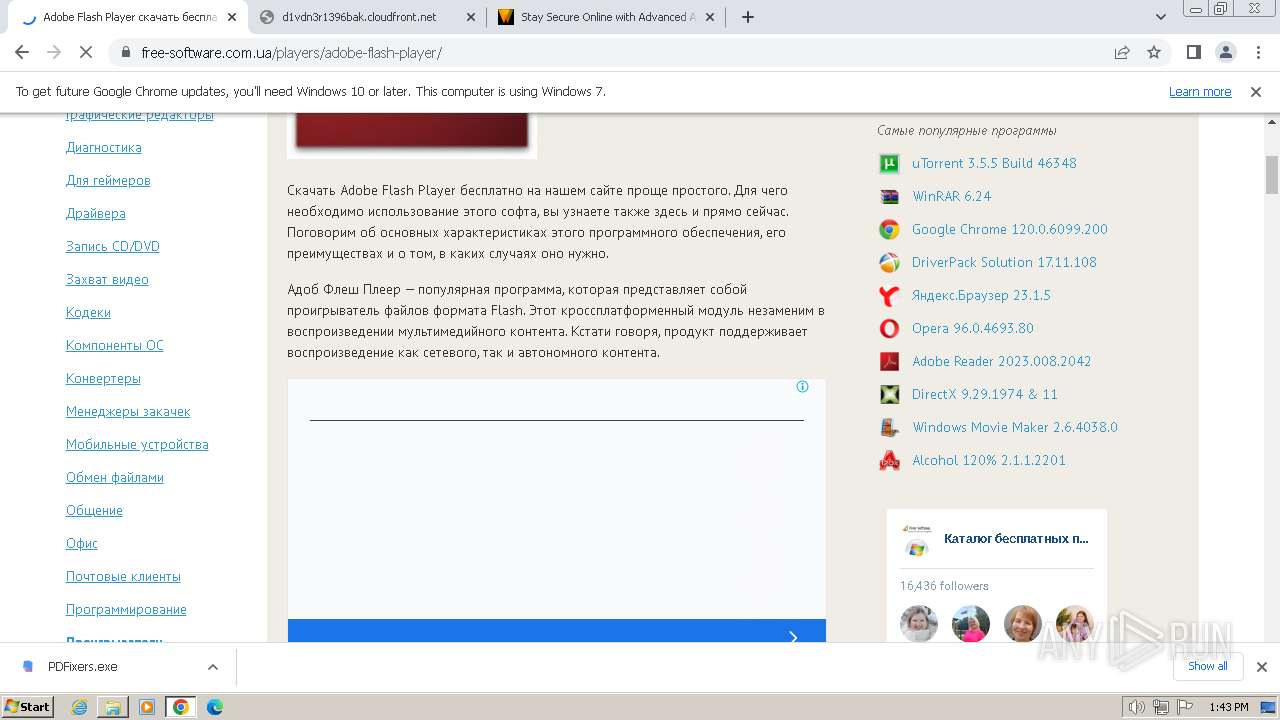Expand the tab search dropdown
Image resolution: width=1280 pixels, height=720 pixels.
[x=1161, y=17]
